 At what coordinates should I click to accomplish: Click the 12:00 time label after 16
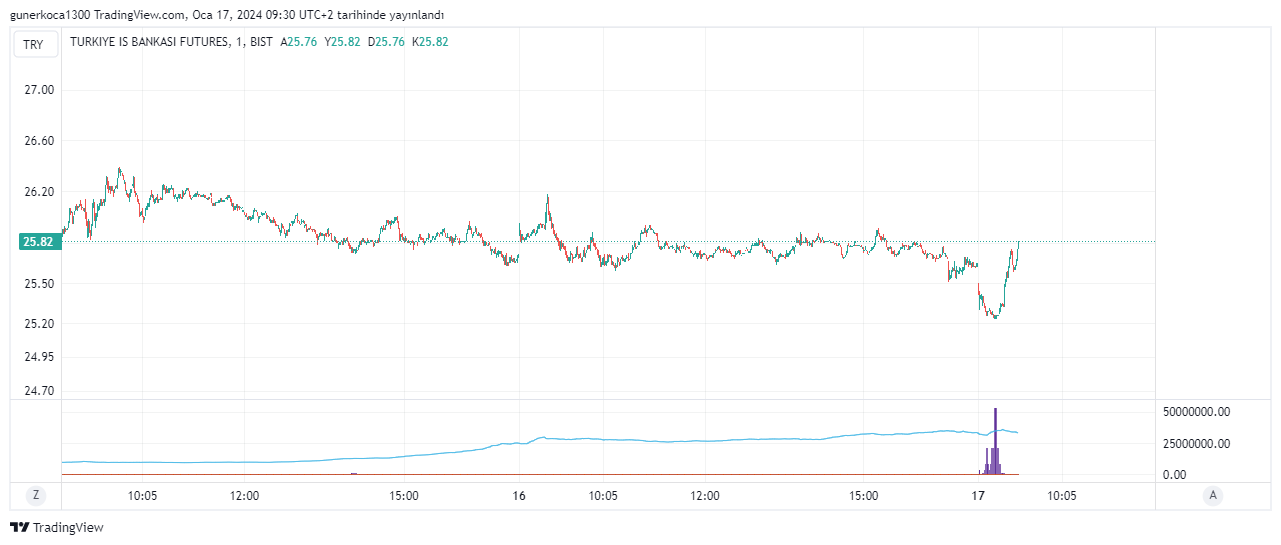[x=705, y=495]
